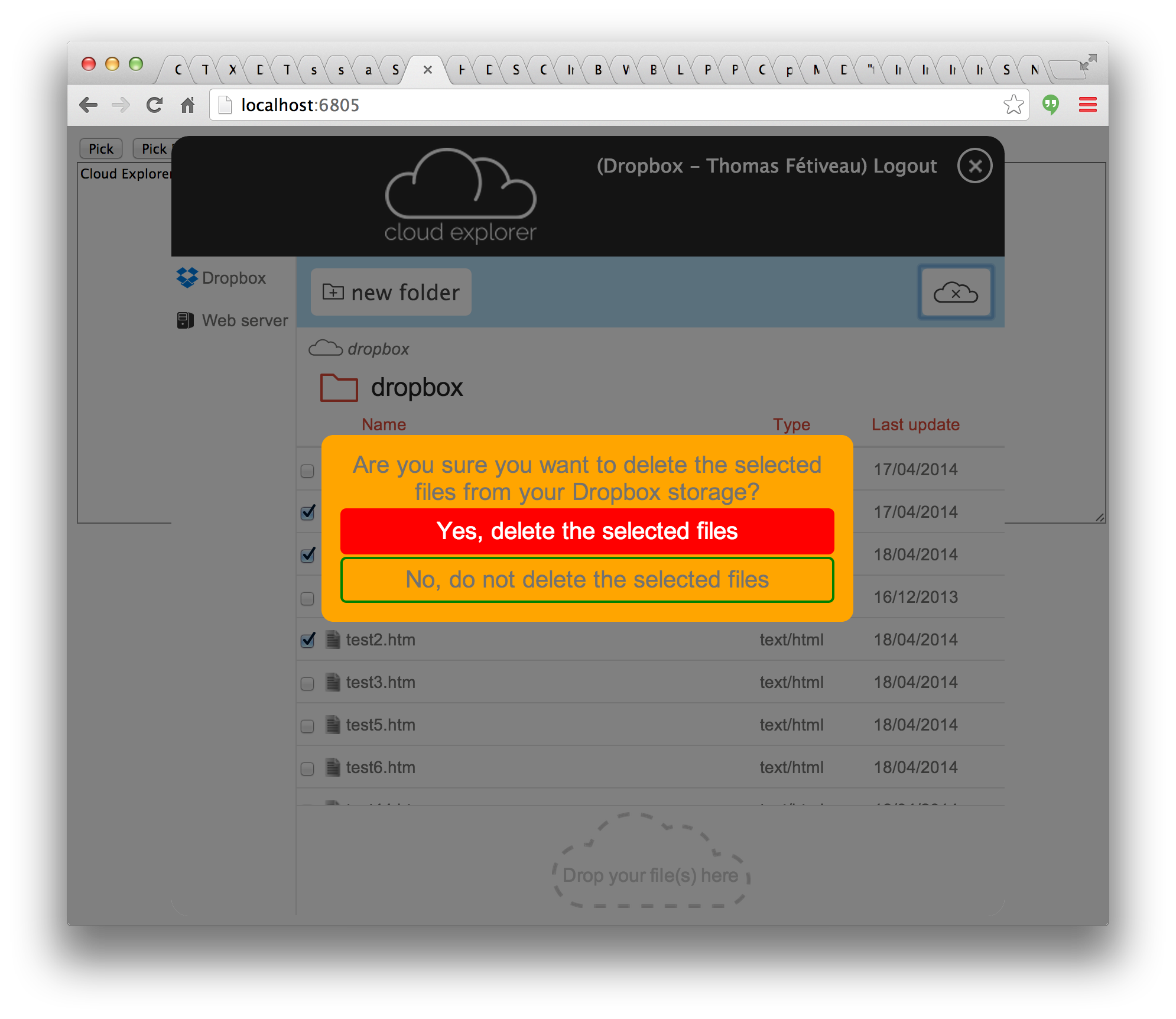This screenshot has width=1176, height=1019.
Task: Bookmark the page with the star icon
Action: tap(1013, 105)
